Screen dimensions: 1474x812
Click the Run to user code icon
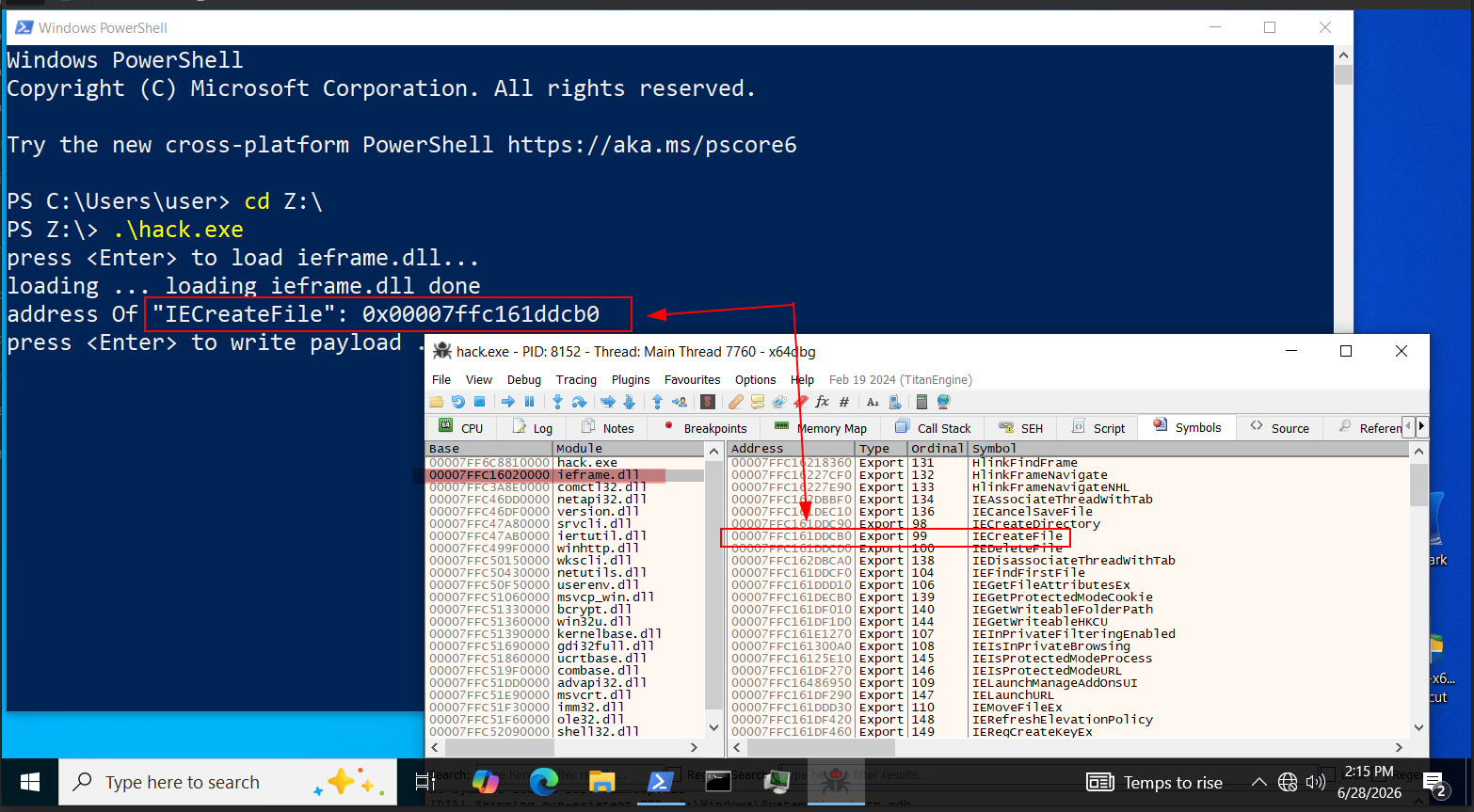tap(680, 402)
